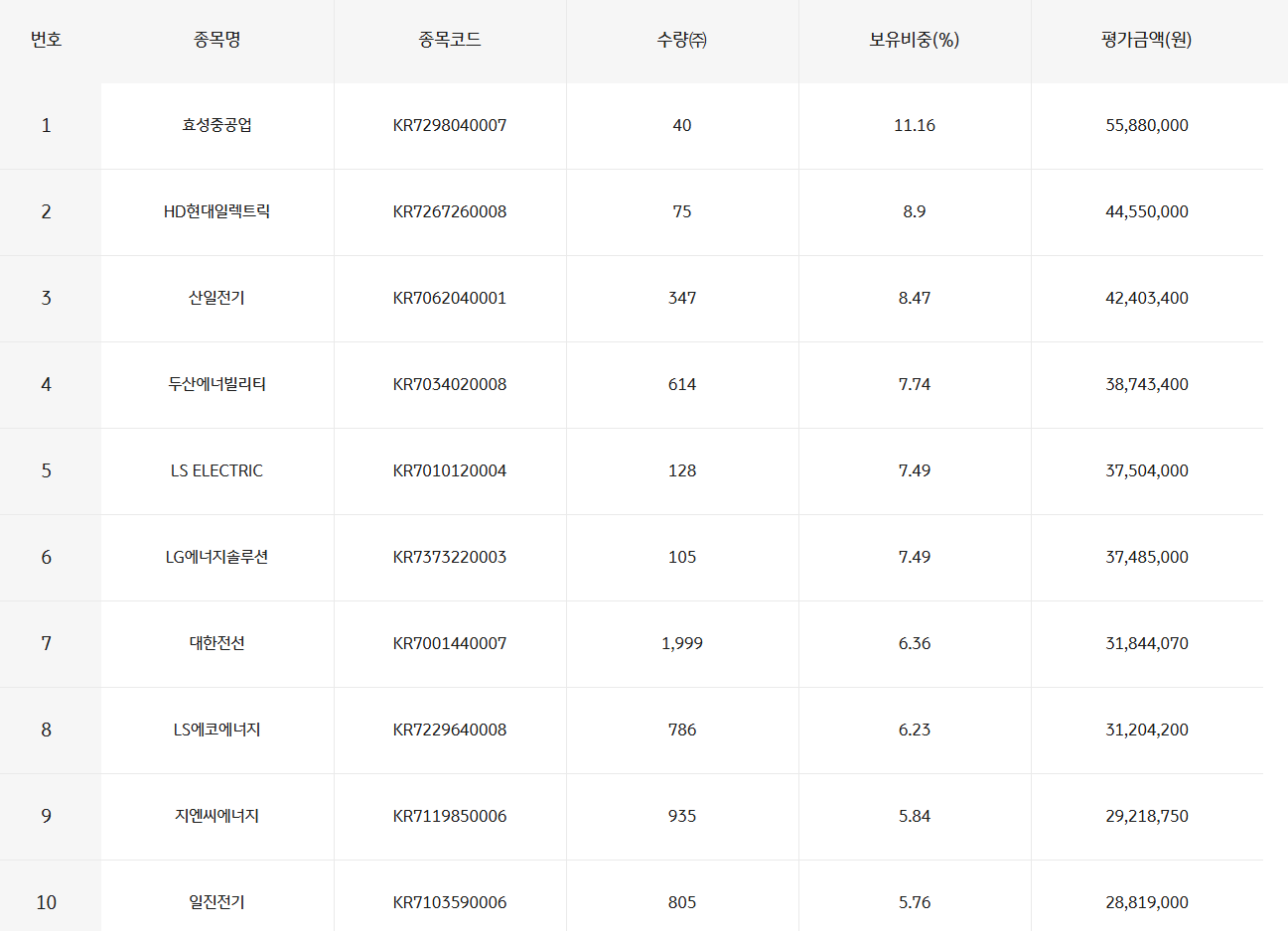
Task: Click valuation amount 37,485,000
Action: click(1147, 557)
